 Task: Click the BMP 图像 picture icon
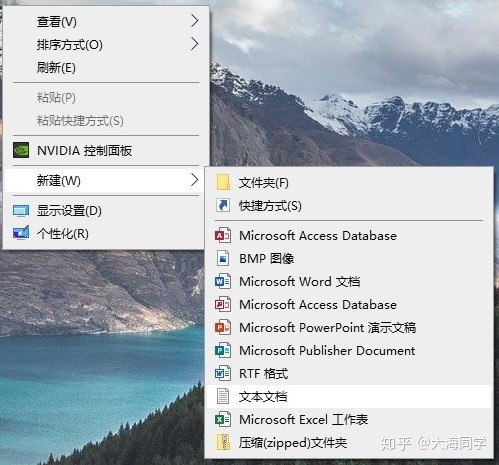223,258
